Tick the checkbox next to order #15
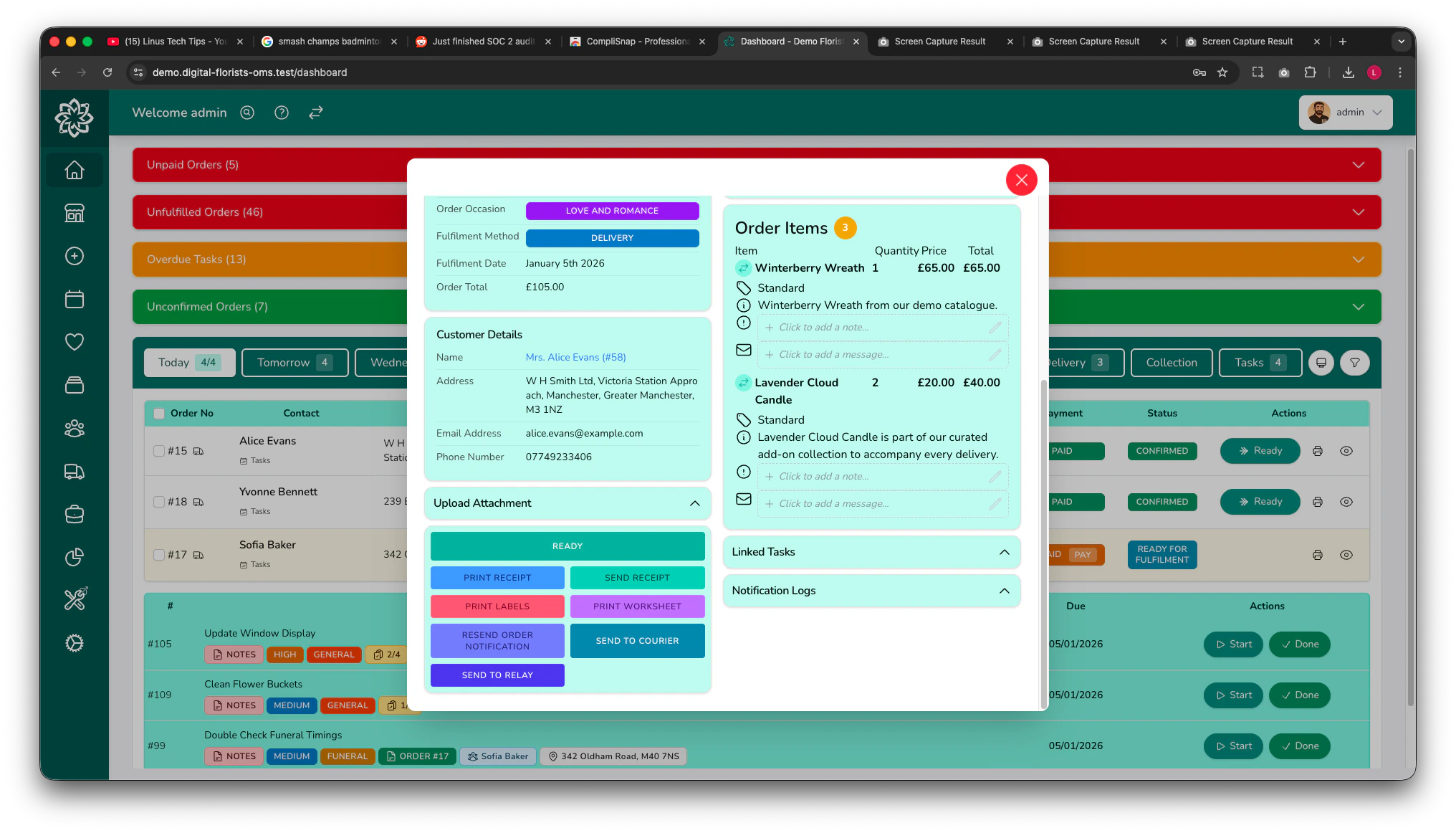Screen dimensions: 1456x833 (159, 451)
